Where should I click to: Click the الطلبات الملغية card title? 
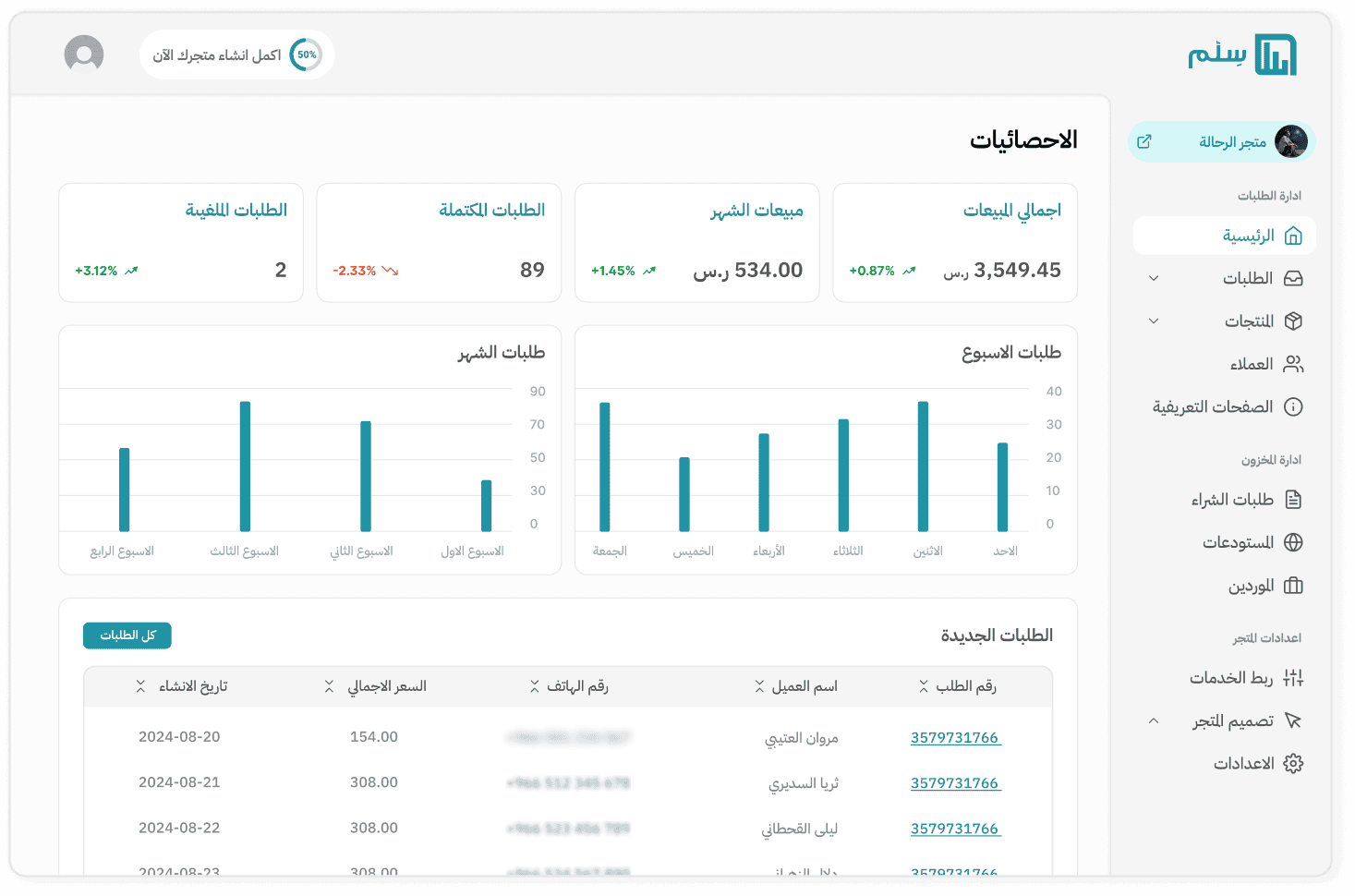(x=236, y=211)
